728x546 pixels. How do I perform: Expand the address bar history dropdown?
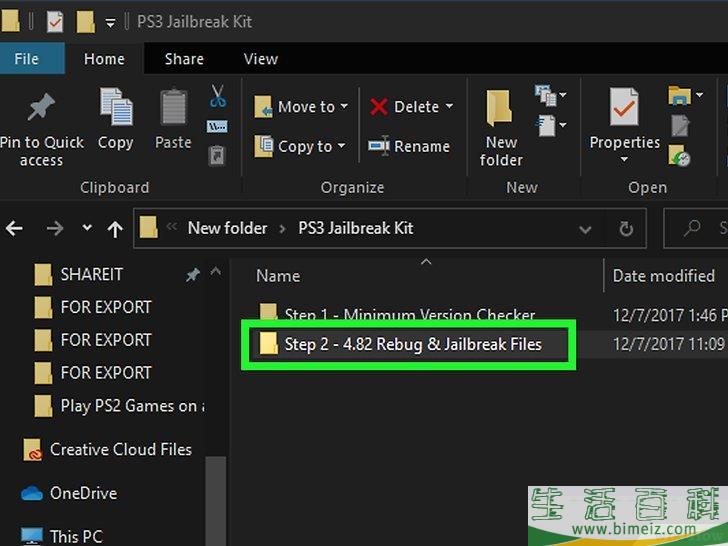coord(585,229)
